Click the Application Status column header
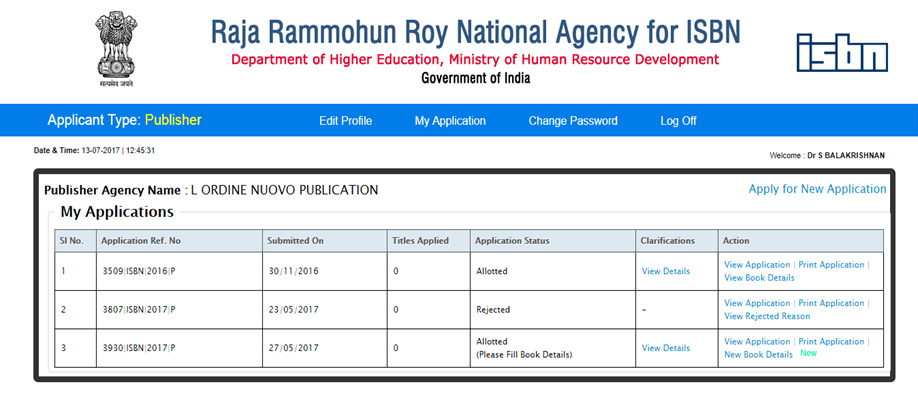The image size is (918, 402). pos(512,241)
